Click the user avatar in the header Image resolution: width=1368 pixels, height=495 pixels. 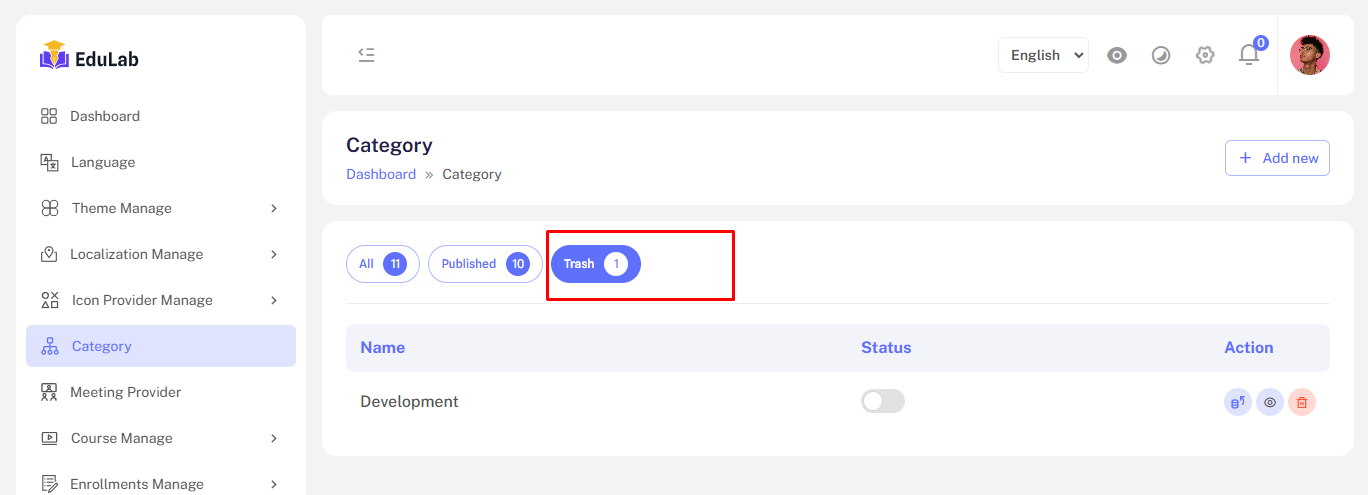click(1309, 55)
